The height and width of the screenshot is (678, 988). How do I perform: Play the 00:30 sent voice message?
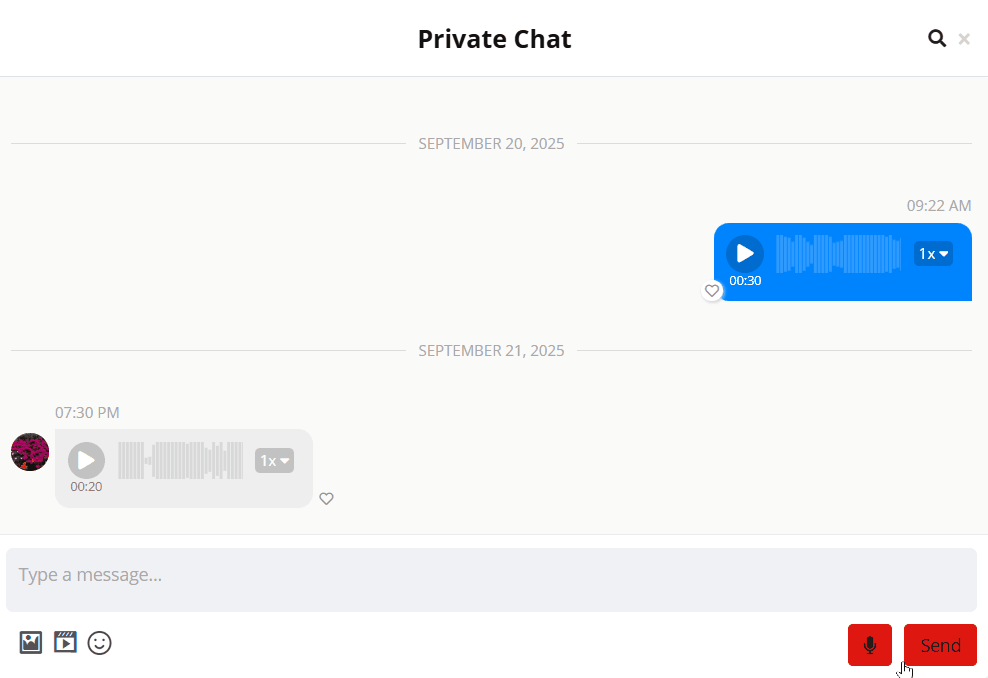(745, 254)
